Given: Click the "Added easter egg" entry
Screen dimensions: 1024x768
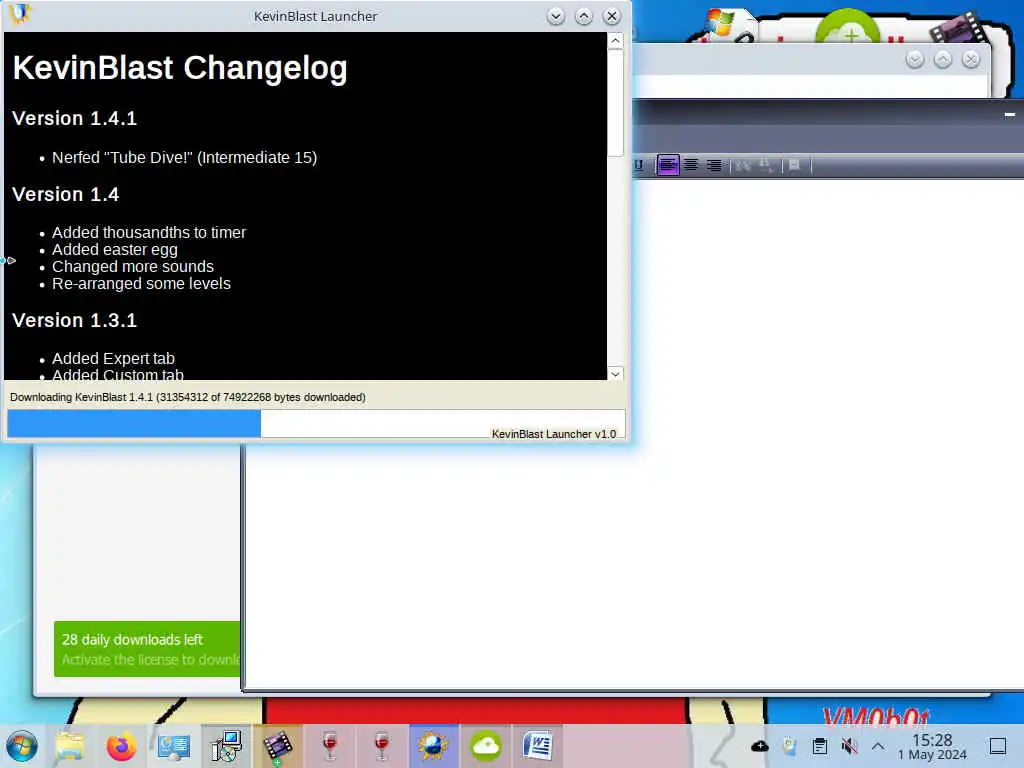Looking at the screenshot, I should [x=115, y=249].
